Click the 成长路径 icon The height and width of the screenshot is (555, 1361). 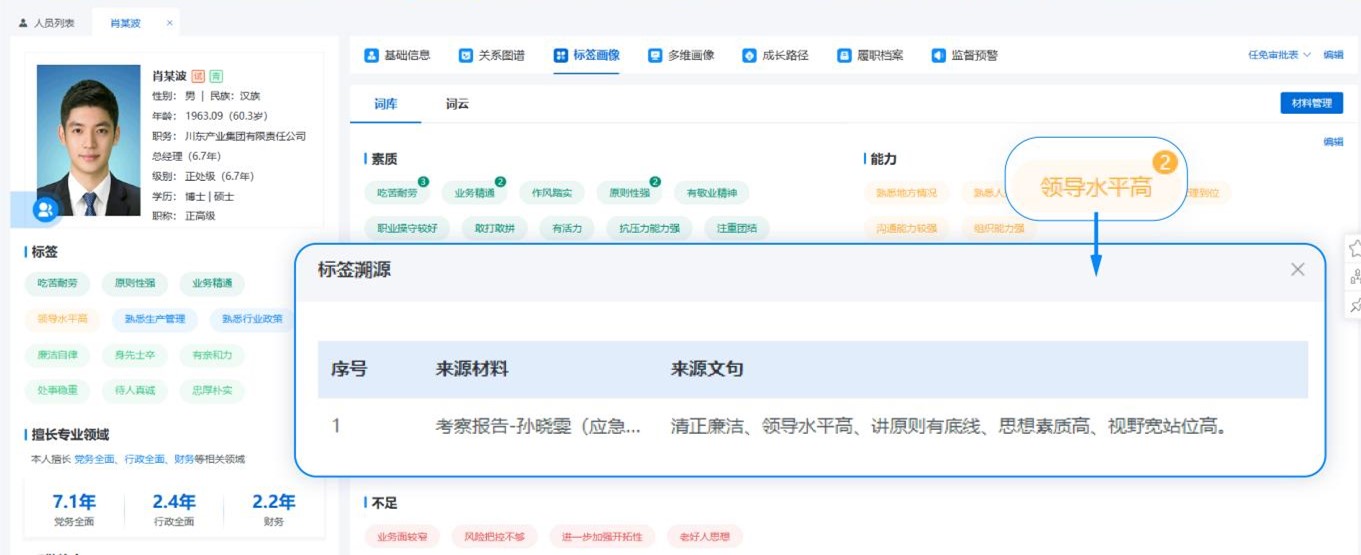pyautogui.click(x=749, y=56)
